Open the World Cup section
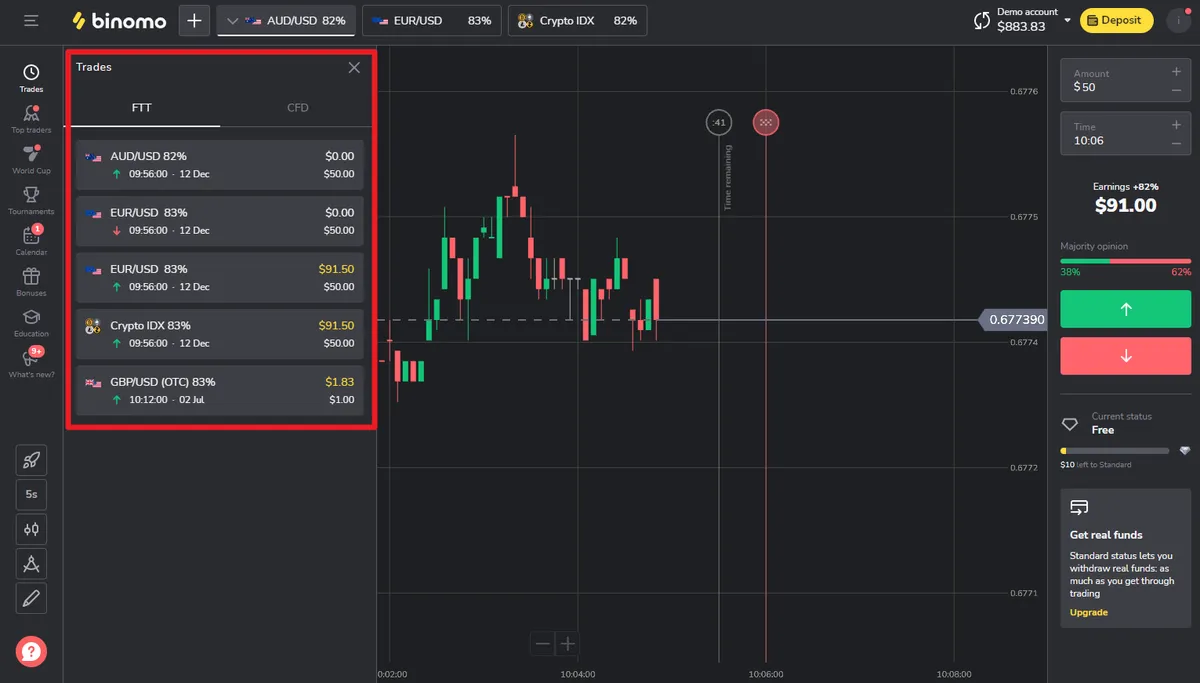 [x=31, y=160]
